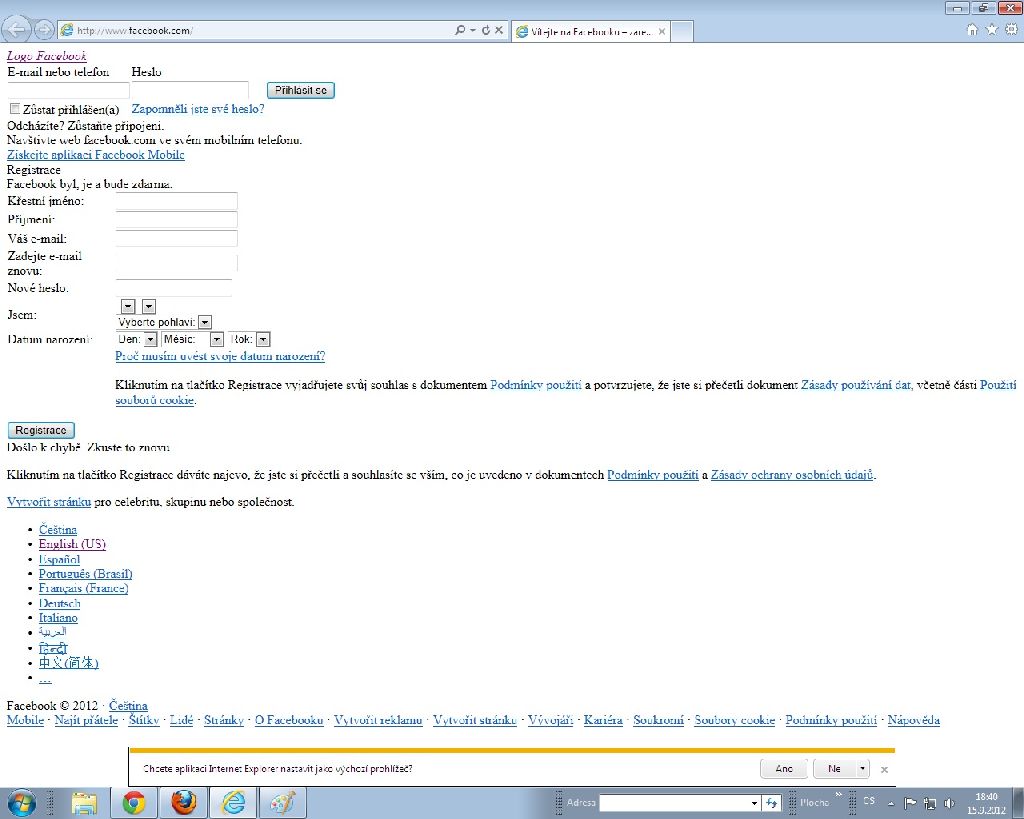
Task: Open volume speaker tray icon
Action: (x=950, y=803)
